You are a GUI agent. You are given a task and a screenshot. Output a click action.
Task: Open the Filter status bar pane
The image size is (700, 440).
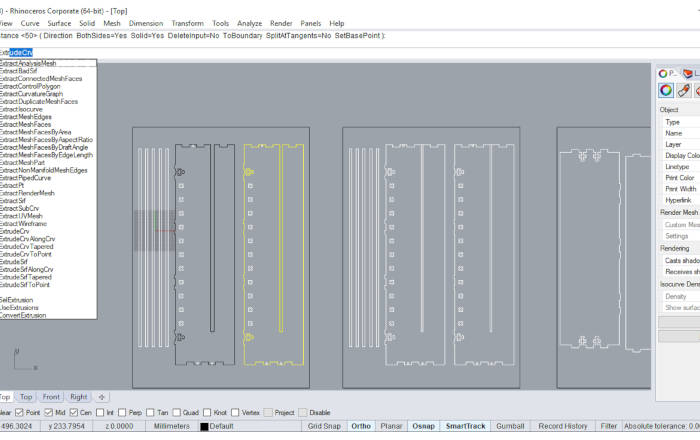tap(608, 426)
